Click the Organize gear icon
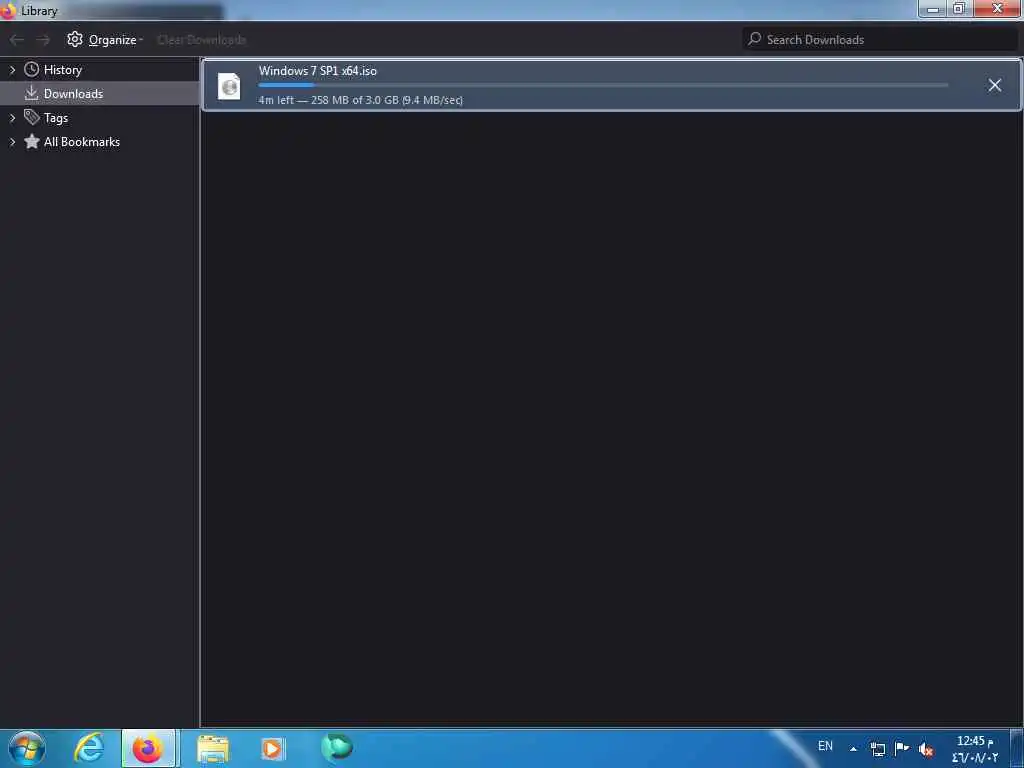 [75, 39]
